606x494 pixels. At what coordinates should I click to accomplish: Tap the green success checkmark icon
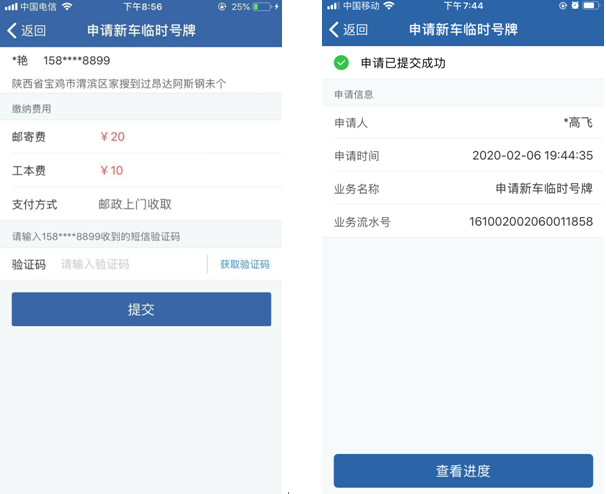341,63
